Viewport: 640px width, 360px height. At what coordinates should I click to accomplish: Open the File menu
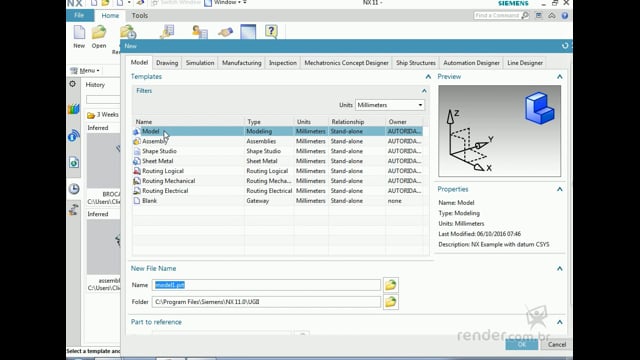pos(79,16)
